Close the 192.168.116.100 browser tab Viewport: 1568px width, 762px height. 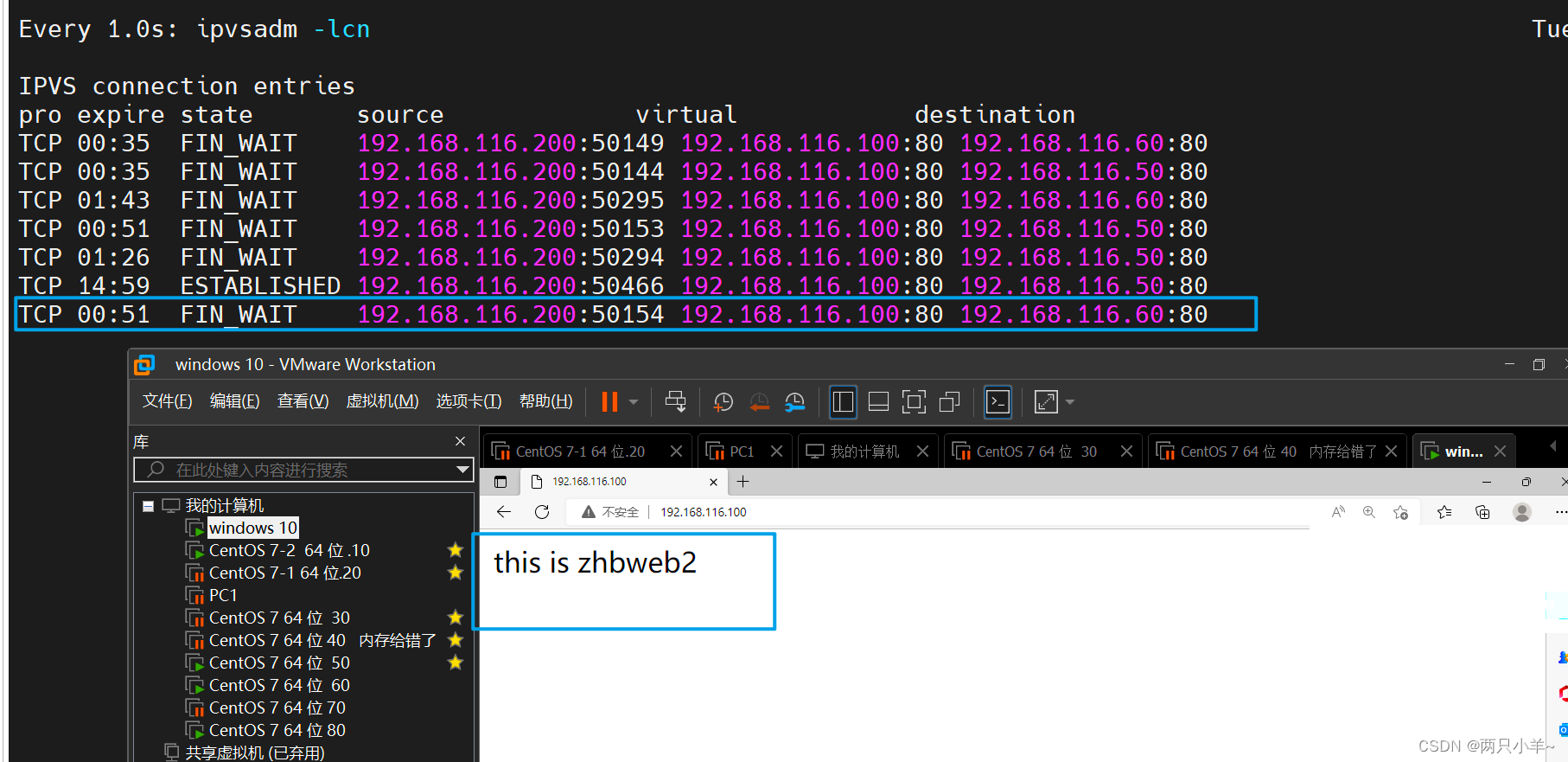tap(713, 482)
